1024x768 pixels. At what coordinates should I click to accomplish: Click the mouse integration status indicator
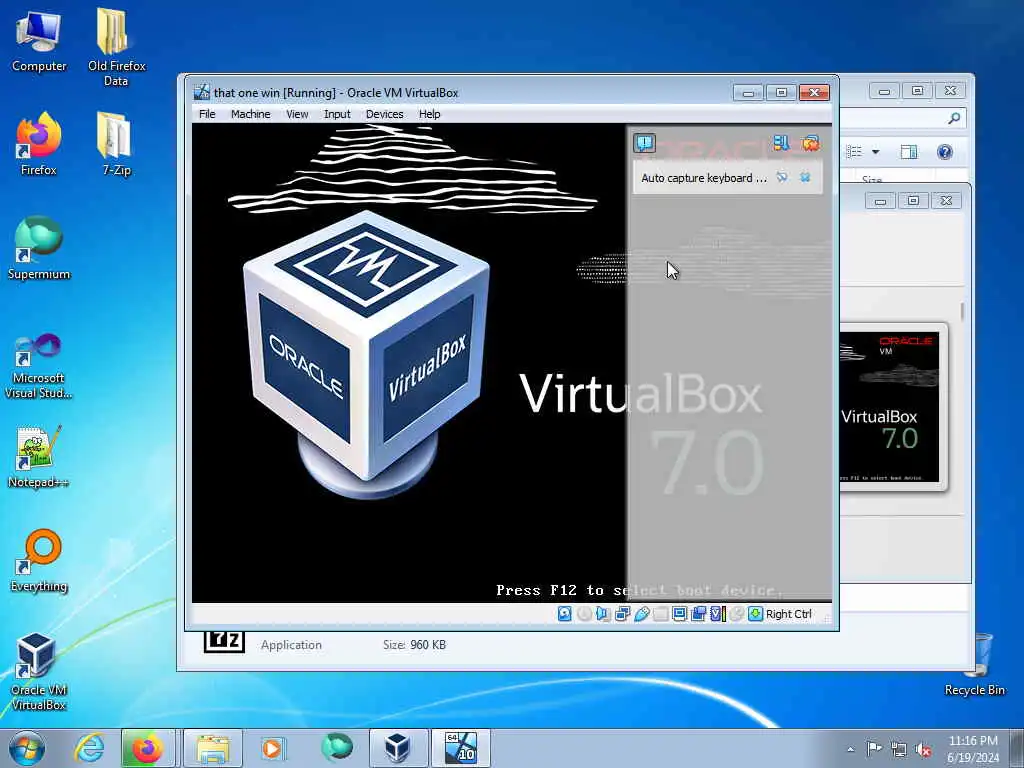click(737, 614)
